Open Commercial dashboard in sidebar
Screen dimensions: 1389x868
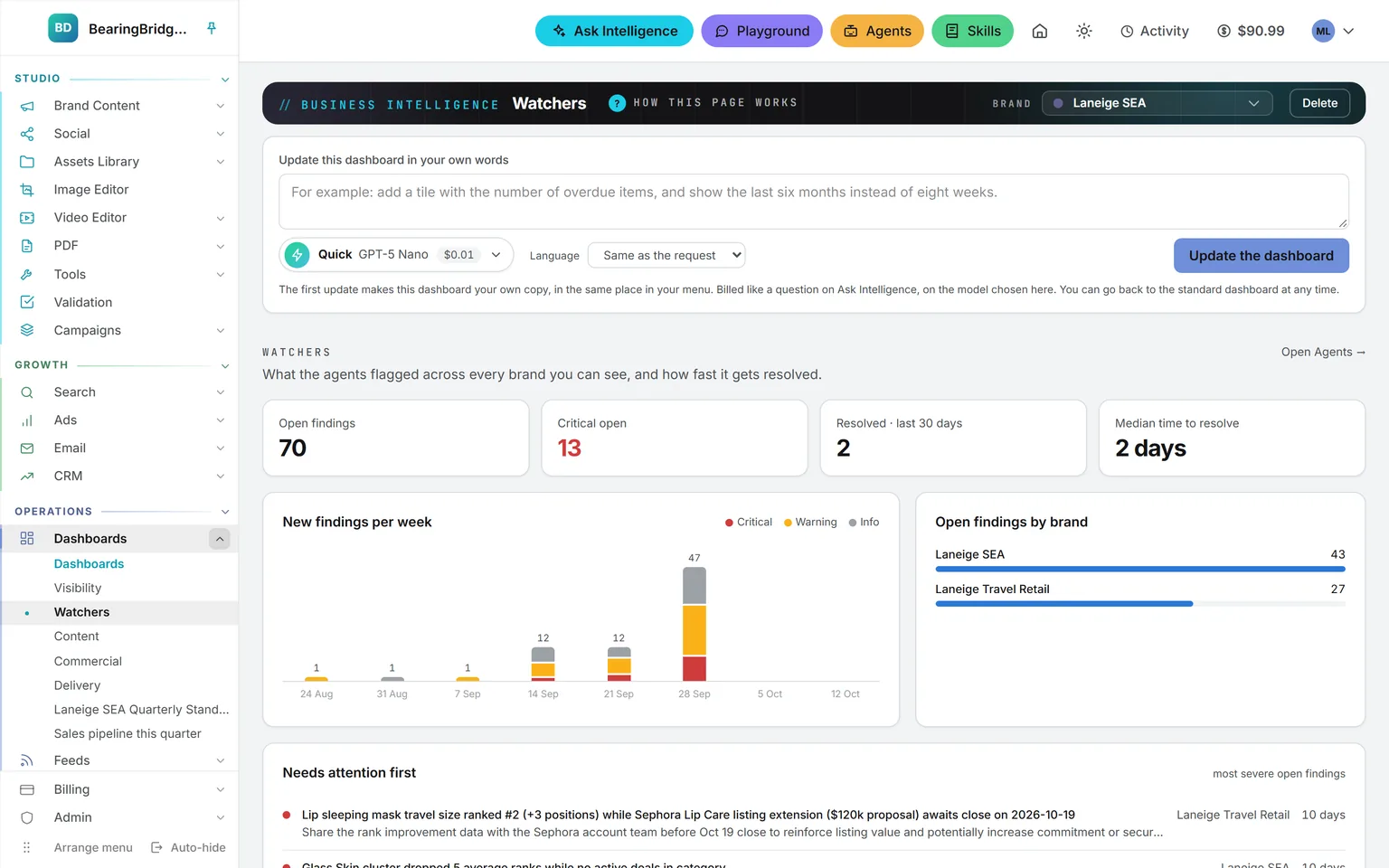point(88,661)
